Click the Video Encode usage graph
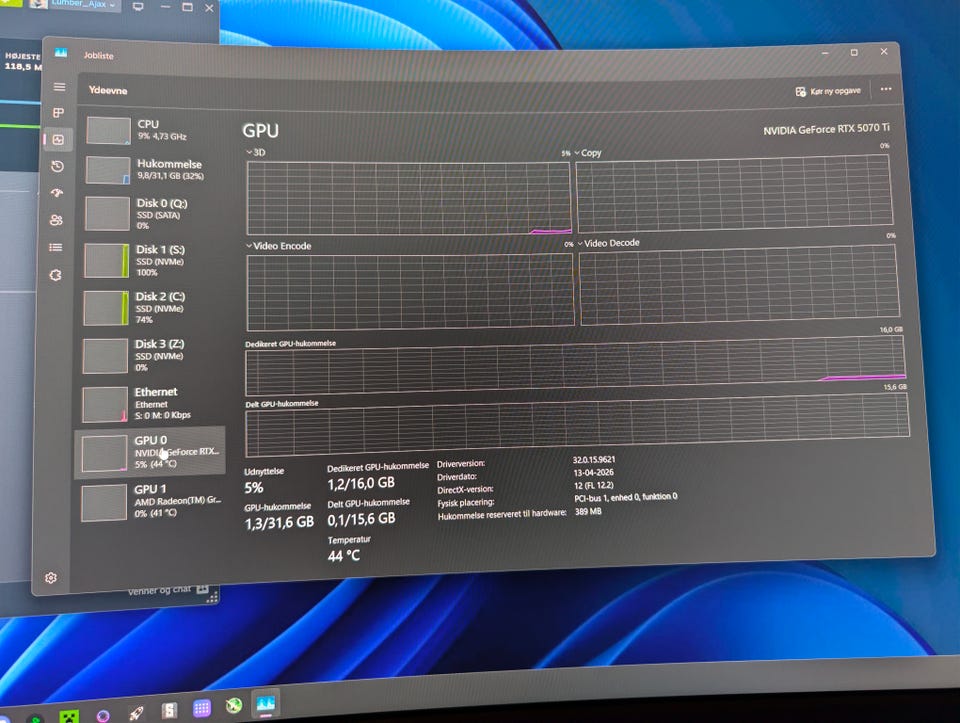 (410, 292)
